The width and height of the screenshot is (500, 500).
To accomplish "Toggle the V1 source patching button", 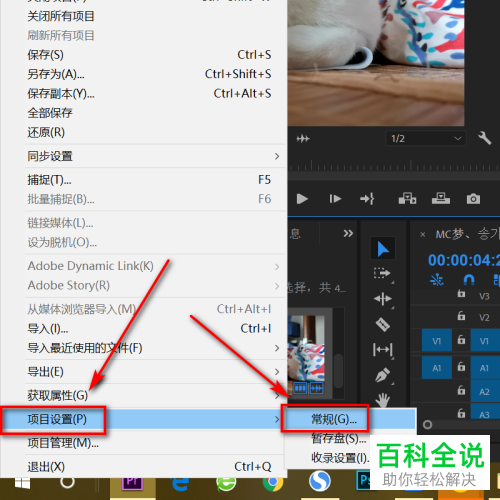I will click(x=437, y=340).
